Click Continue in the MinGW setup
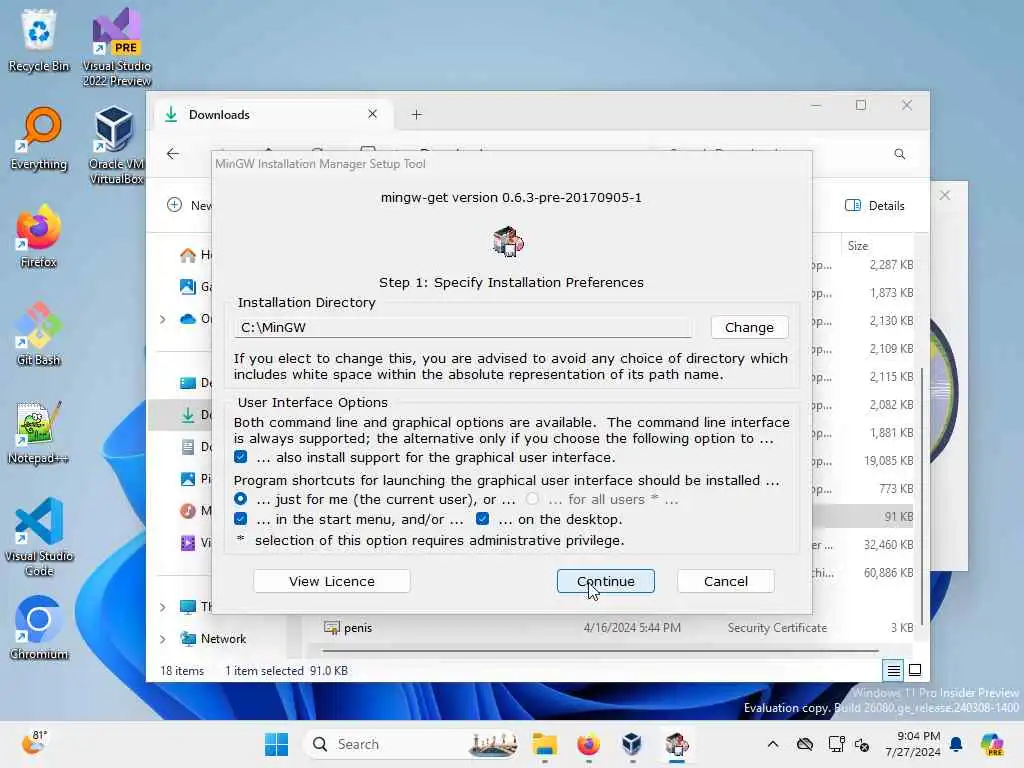This screenshot has width=1024, height=768. click(605, 581)
